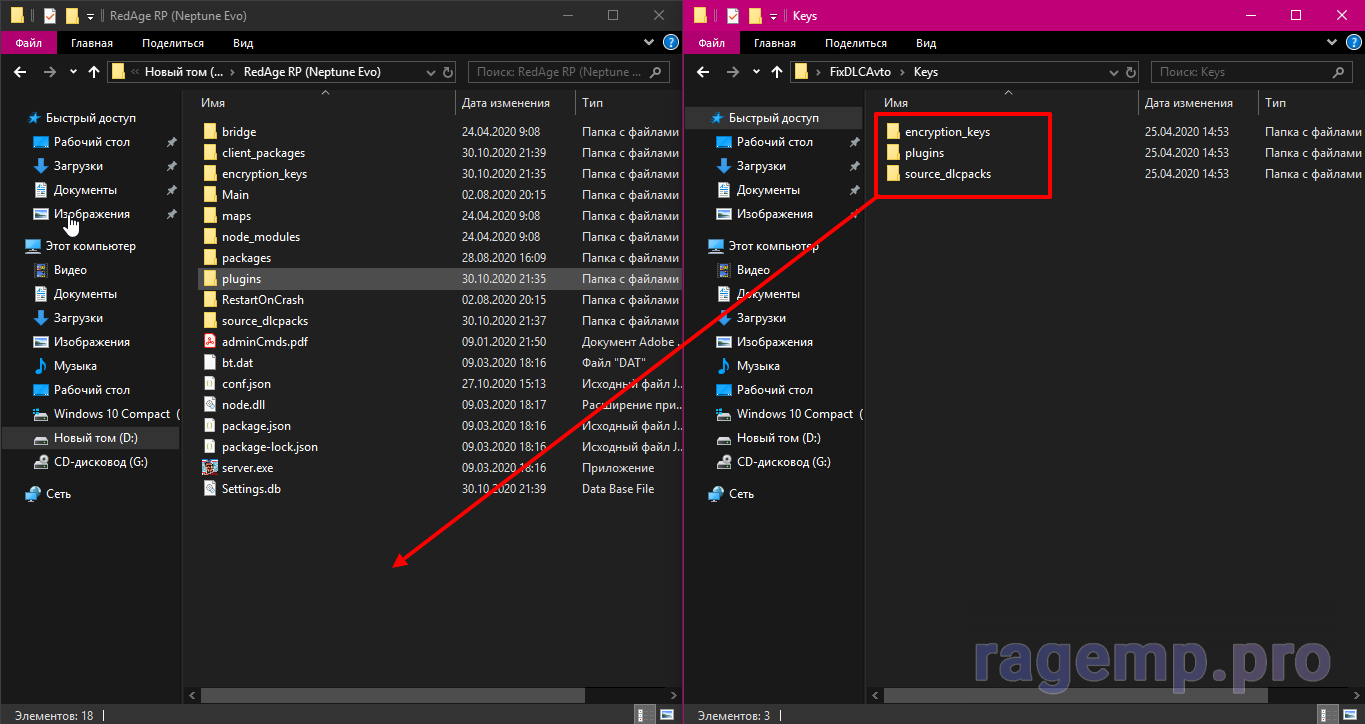Expand ribbon in Keys window
The height and width of the screenshot is (724, 1365).
[x=1332, y=42]
